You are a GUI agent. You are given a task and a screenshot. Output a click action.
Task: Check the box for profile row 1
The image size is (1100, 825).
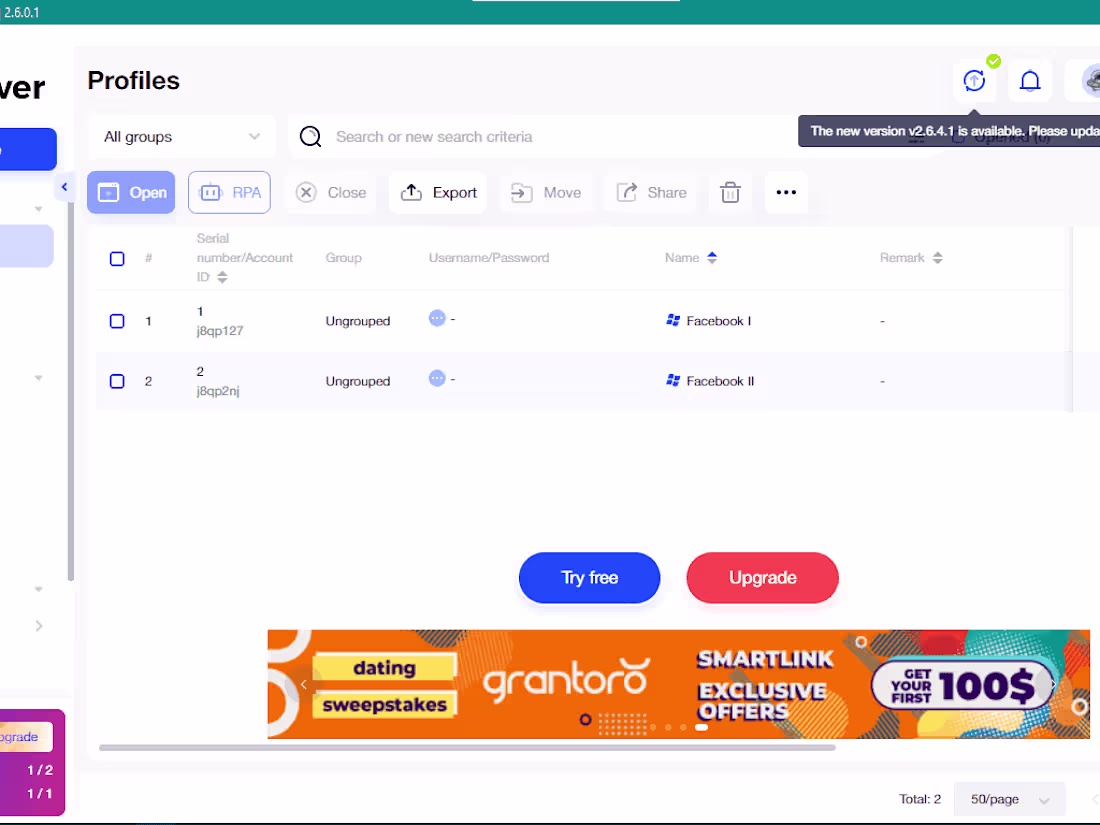pos(117,321)
